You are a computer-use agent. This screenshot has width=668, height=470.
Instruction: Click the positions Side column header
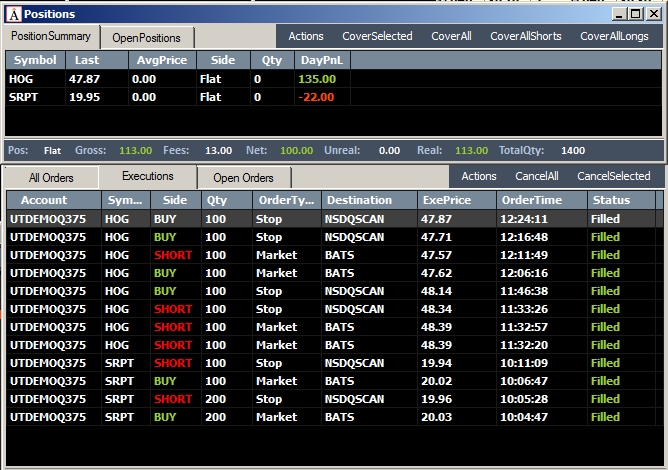223,60
